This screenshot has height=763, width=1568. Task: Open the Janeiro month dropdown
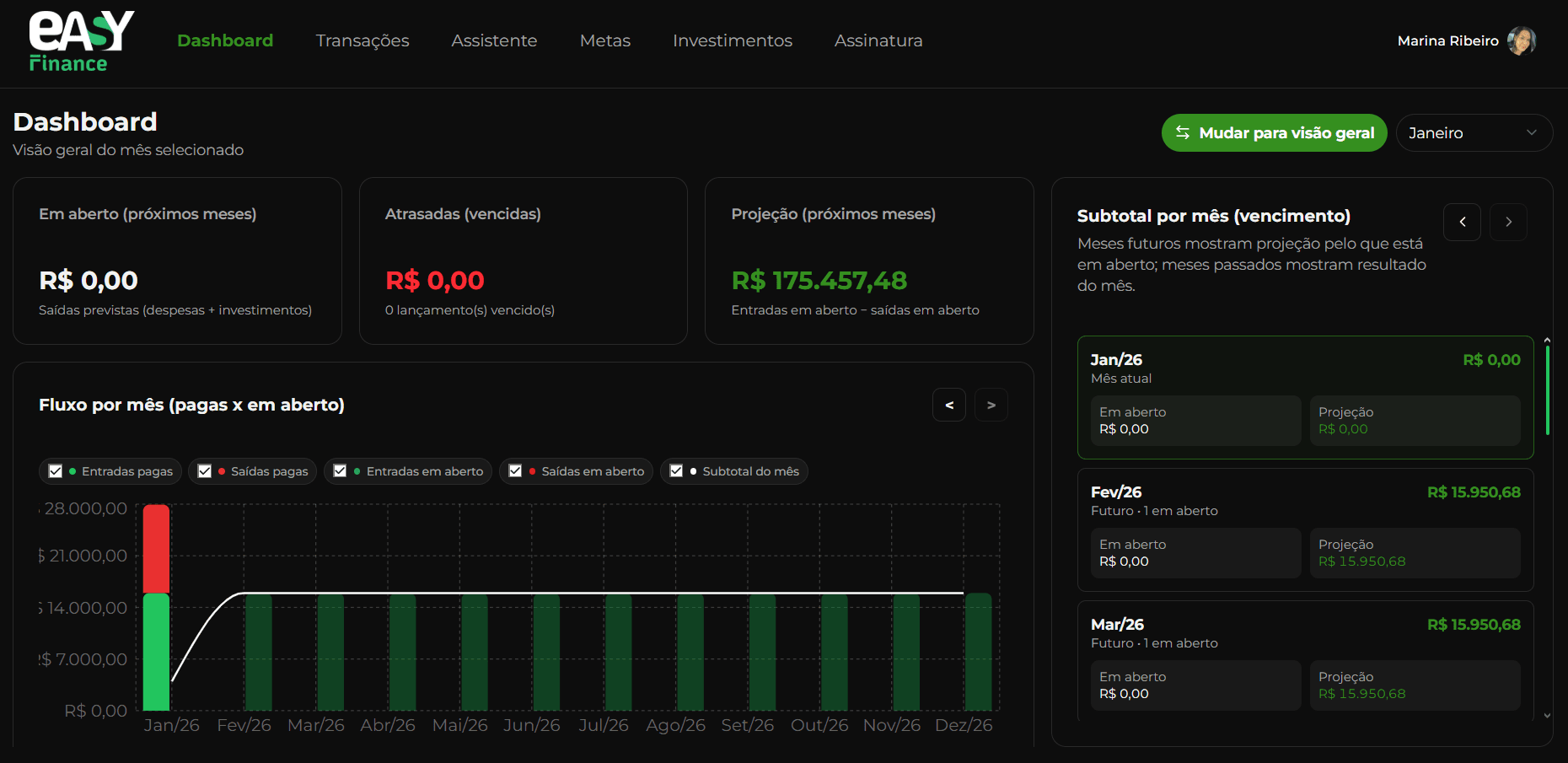pos(1474,133)
